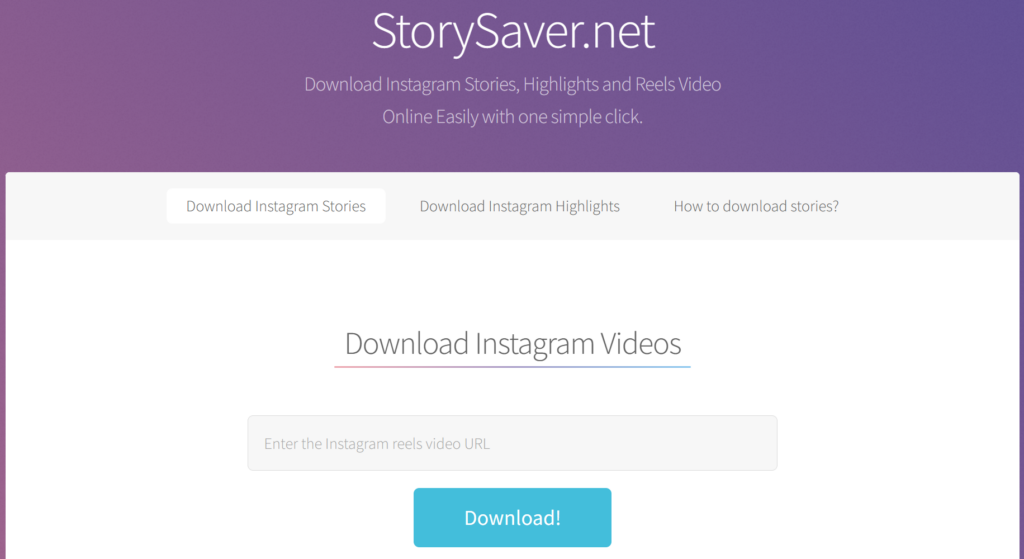
Task: Click the 'Enter the Instagram reels video URL' placeholder
Action: click(x=377, y=444)
